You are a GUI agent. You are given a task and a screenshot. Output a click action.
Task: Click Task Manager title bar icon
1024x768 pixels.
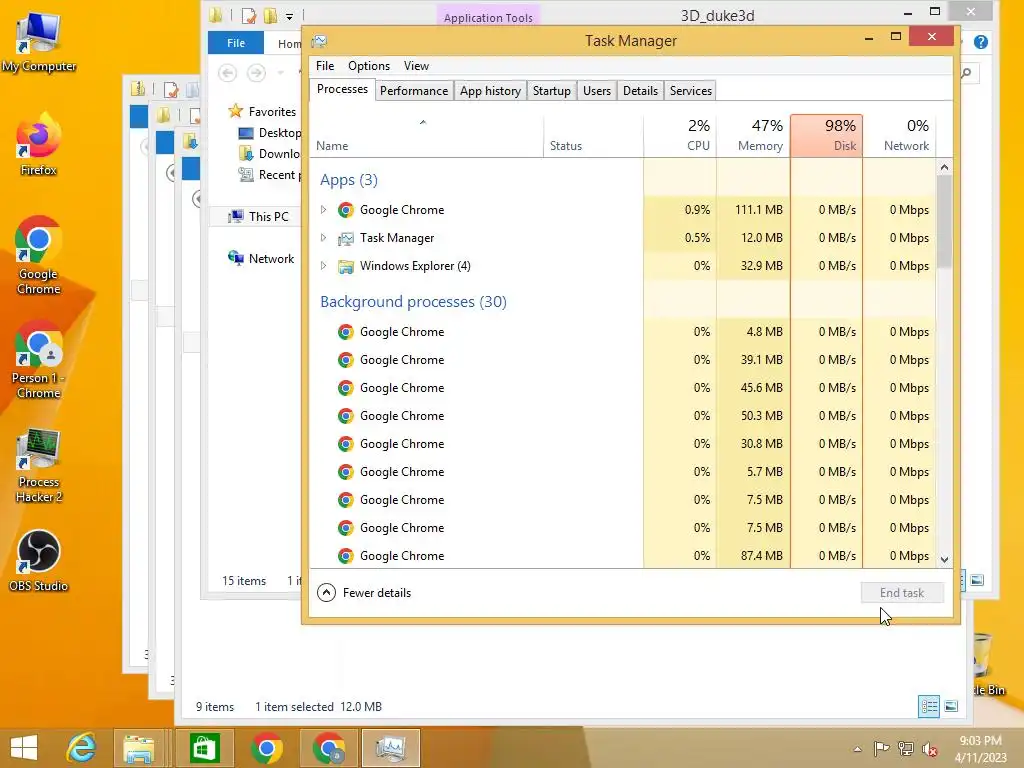point(319,41)
